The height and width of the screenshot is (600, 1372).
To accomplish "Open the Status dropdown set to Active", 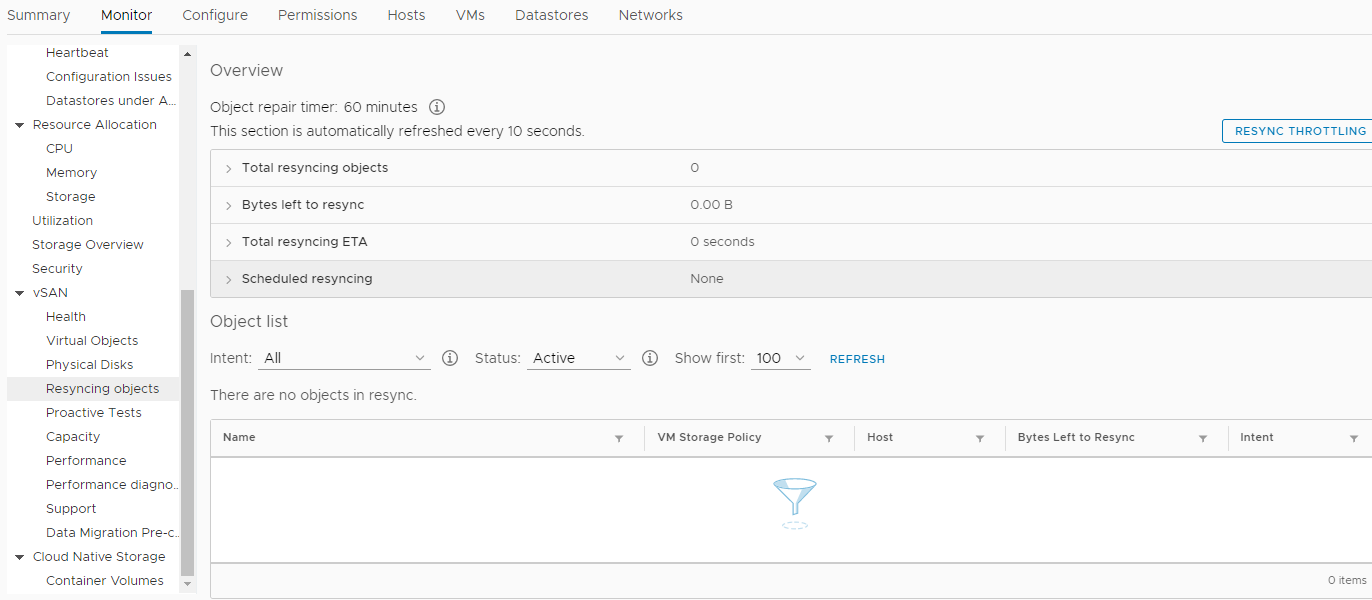I will point(579,358).
